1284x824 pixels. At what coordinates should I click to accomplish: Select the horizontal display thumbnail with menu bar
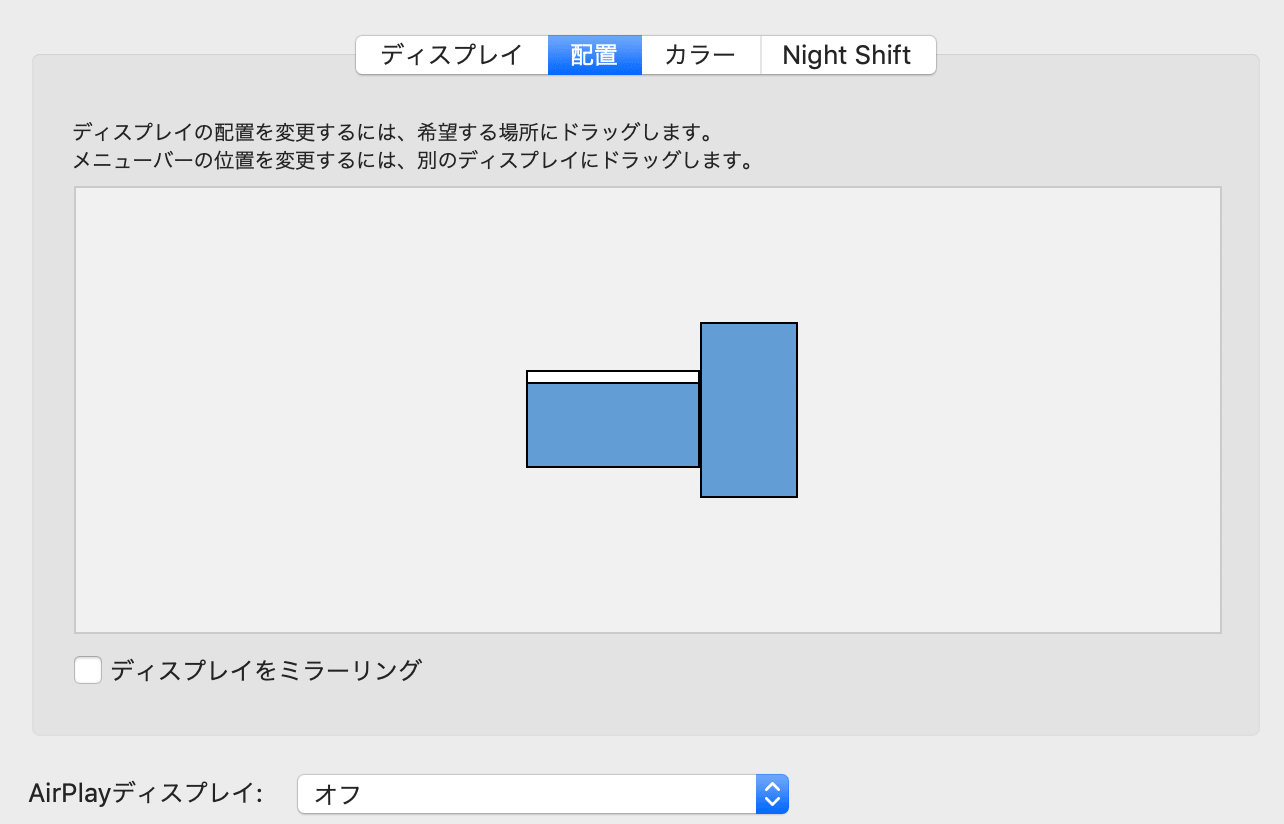tap(612, 420)
